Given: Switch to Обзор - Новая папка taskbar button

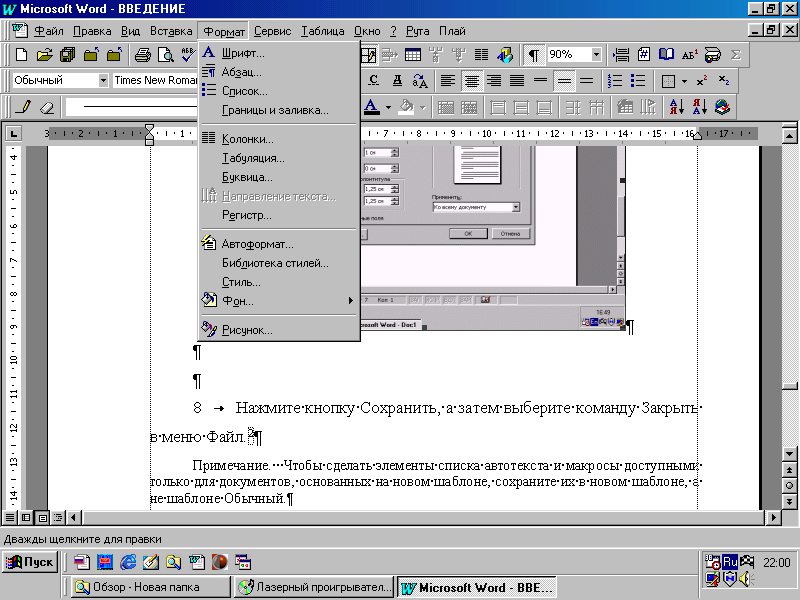Looking at the screenshot, I should tap(148, 587).
